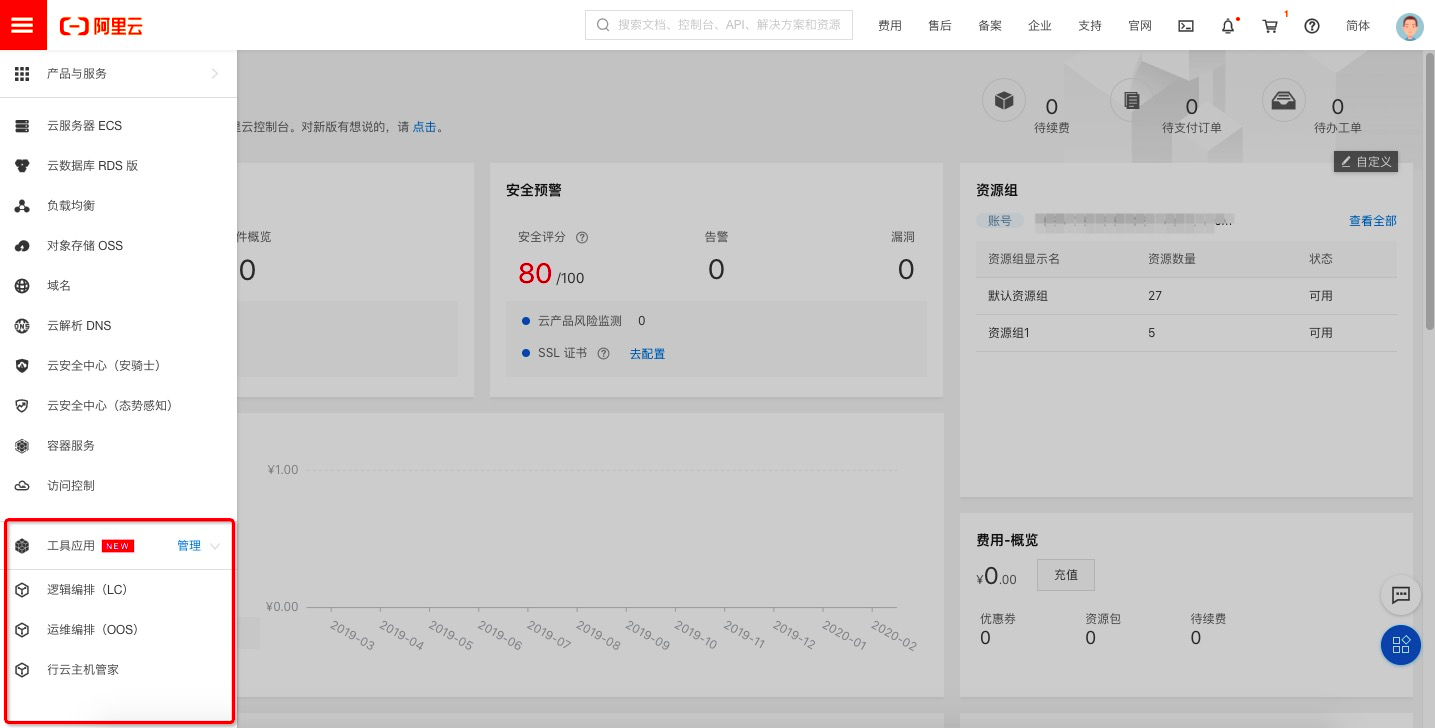Open the shopping cart
Viewport: 1435px width, 728px height.
pos(1271,26)
